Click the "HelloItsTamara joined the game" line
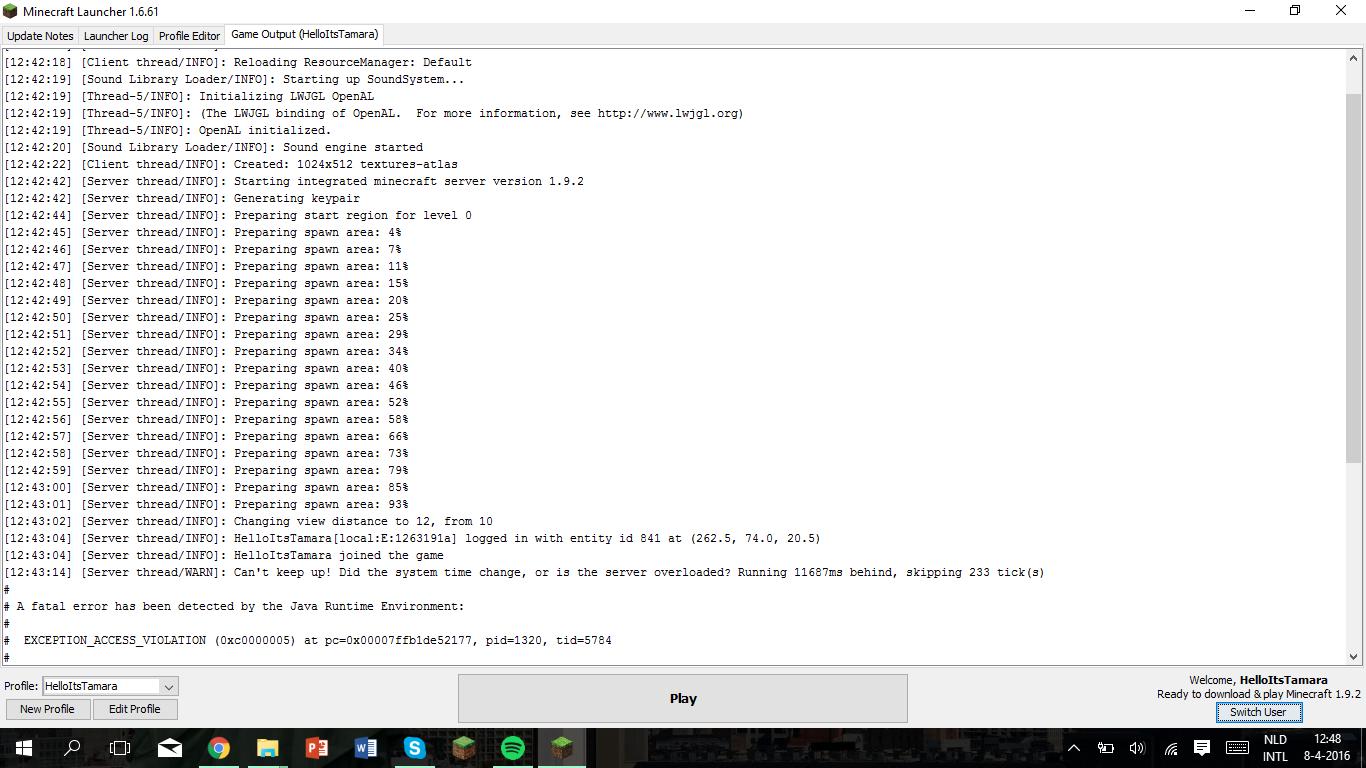The height and width of the screenshot is (768, 1366). 224,555
